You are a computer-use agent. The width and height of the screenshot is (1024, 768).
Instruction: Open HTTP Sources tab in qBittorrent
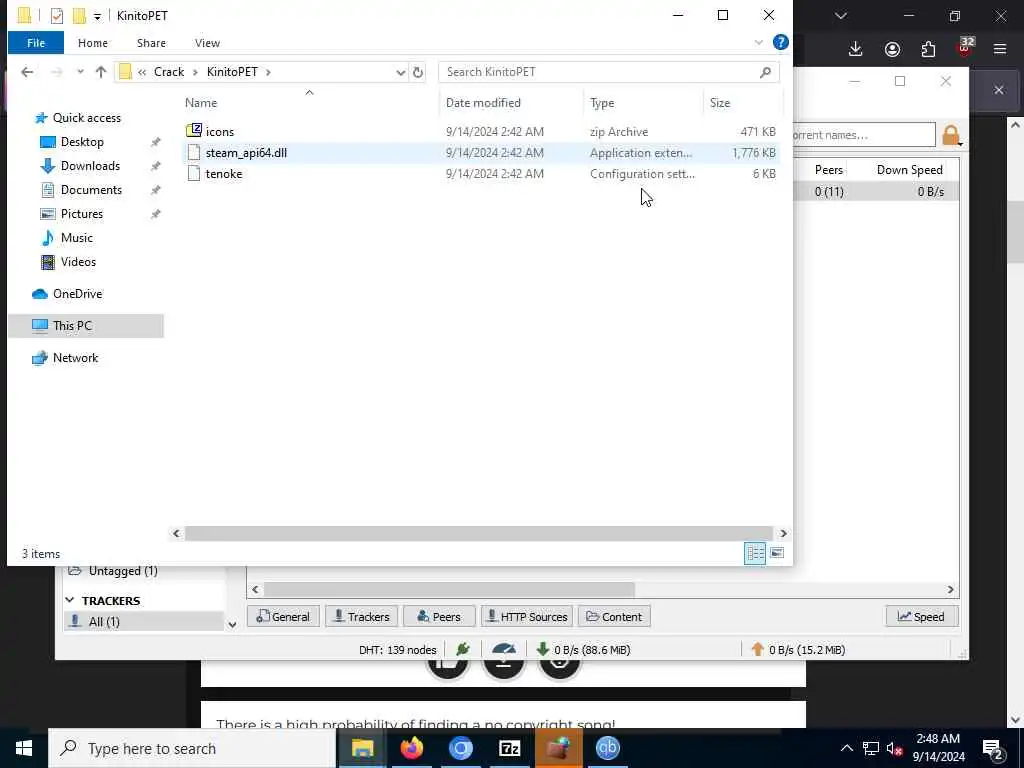point(527,616)
